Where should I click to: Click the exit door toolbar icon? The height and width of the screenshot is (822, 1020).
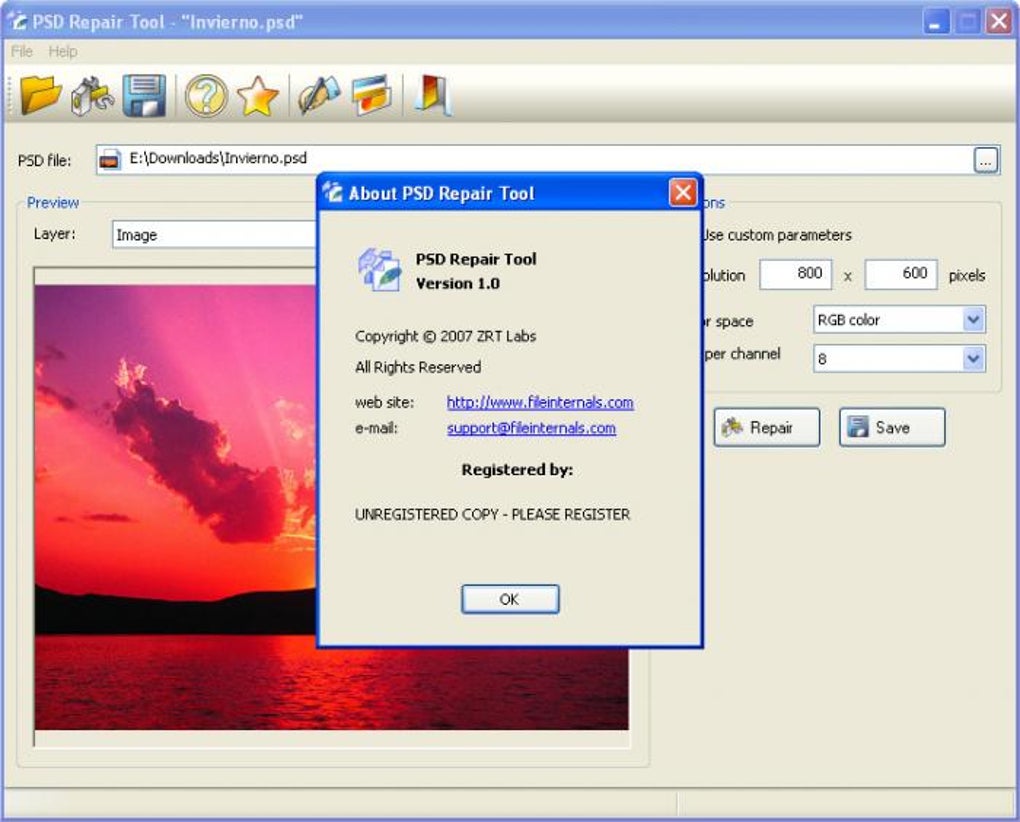tap(433, 96)
